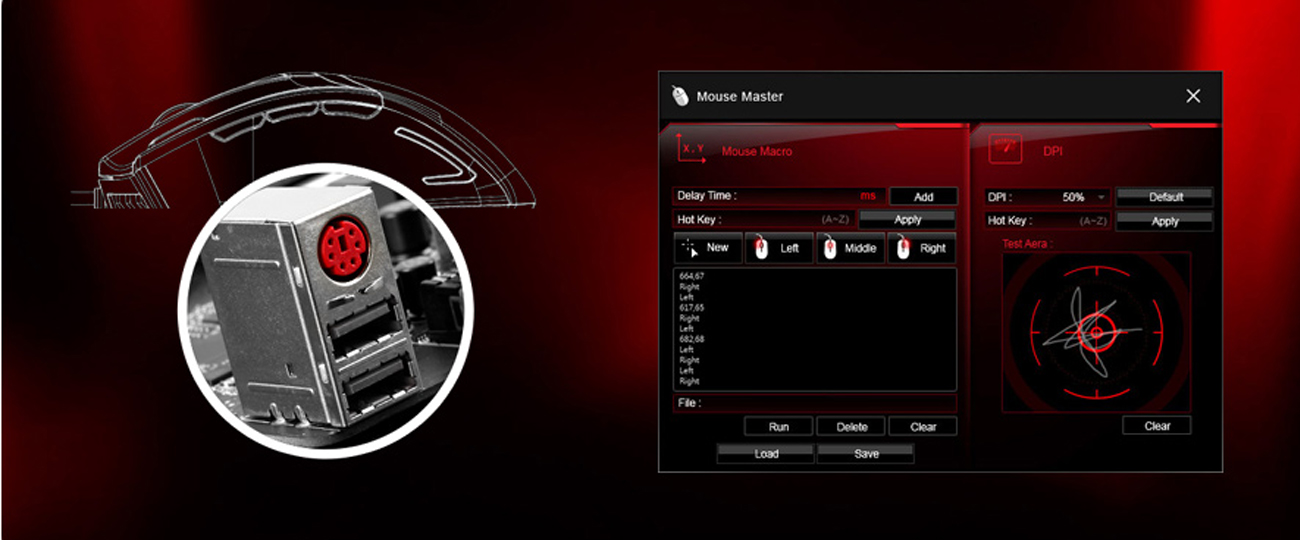Focus the Delay Time ms field

(x=780, y=197)
